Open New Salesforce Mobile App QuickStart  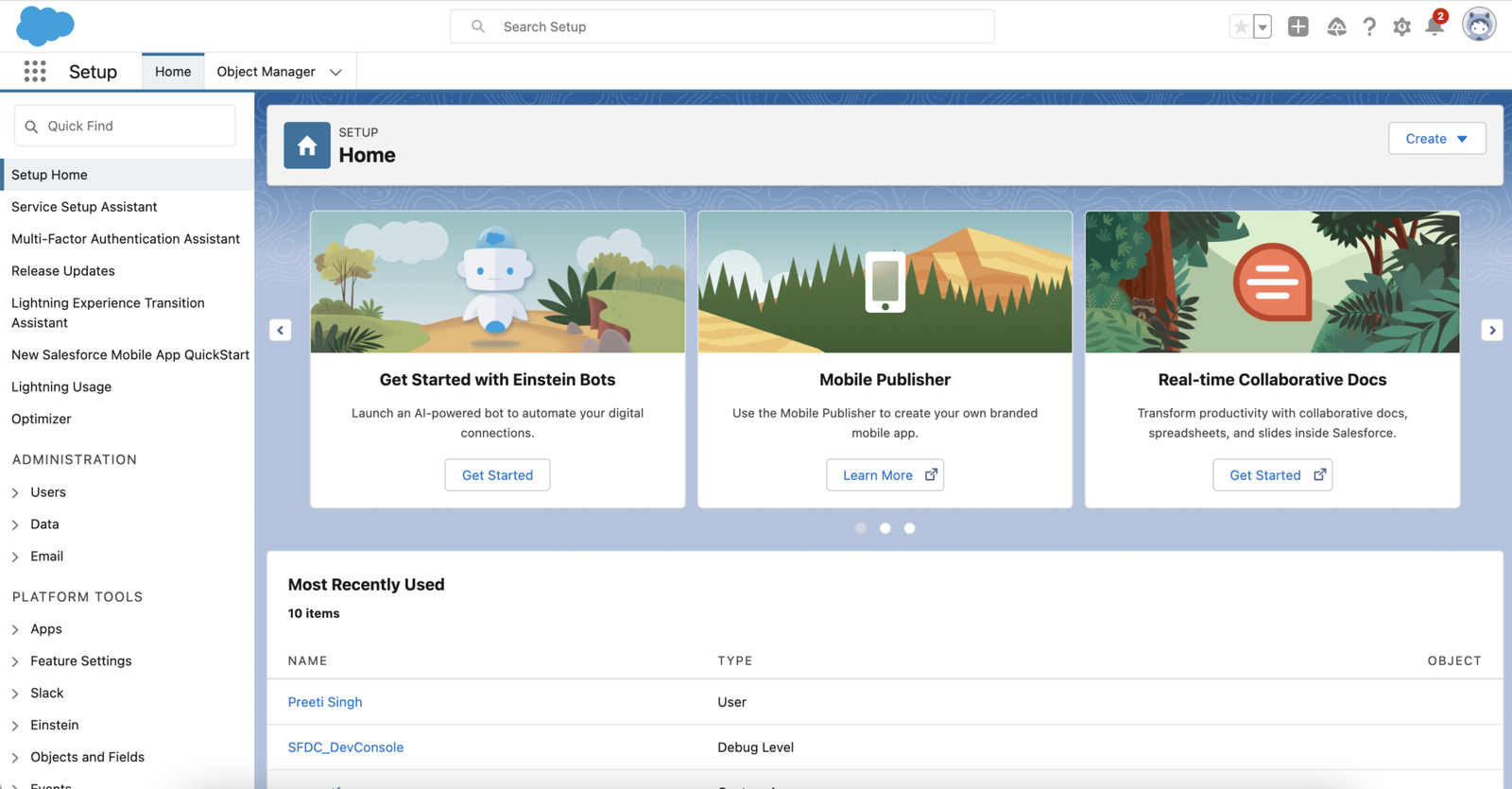click(130, 354)
